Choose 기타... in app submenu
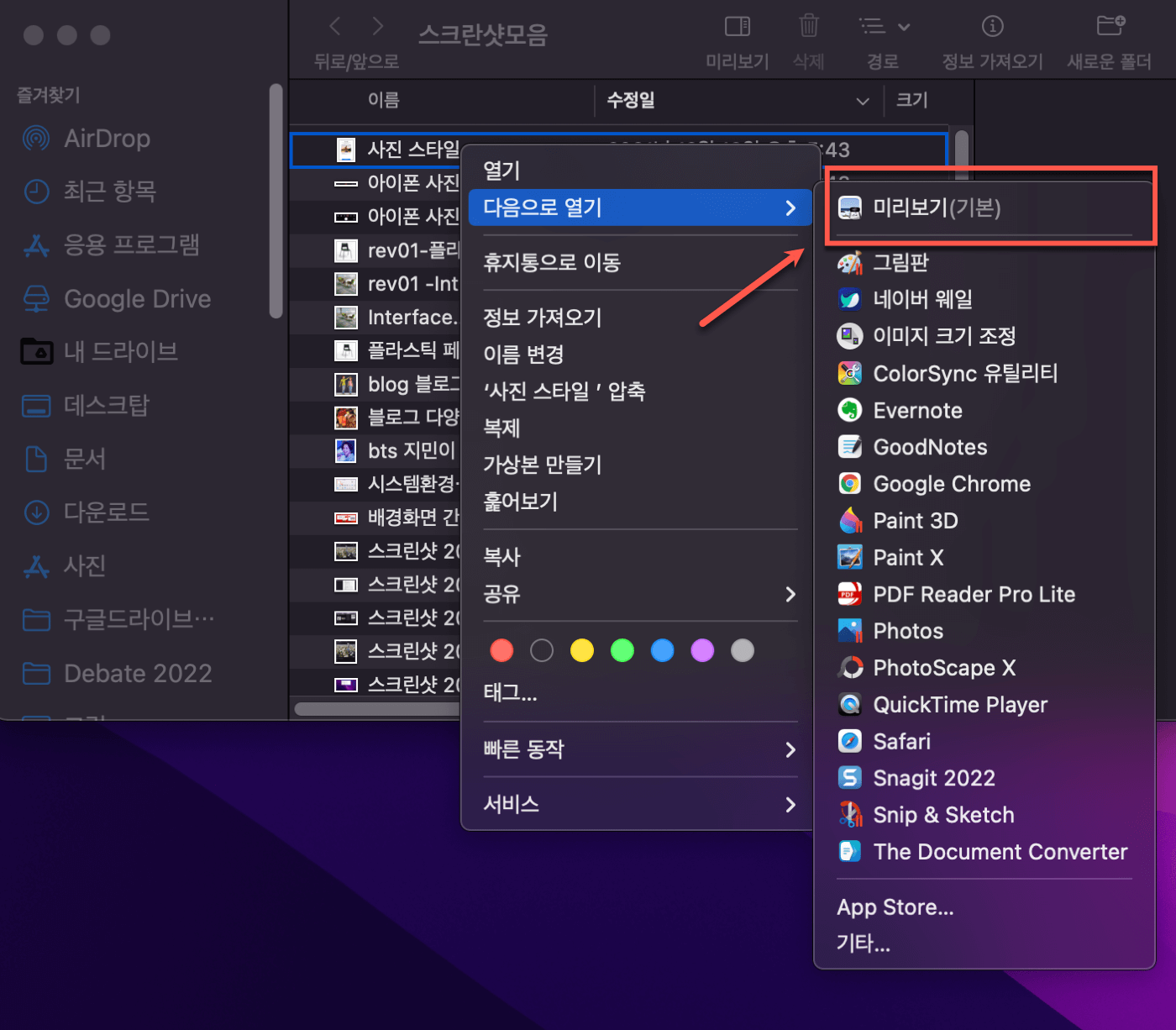Image resolution: width=1176 pixels, height=1030 pixels. coord(984,943)
